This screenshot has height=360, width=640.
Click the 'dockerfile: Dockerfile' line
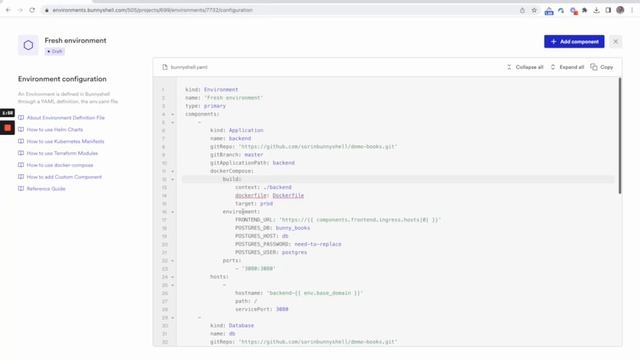click(269, 196)
